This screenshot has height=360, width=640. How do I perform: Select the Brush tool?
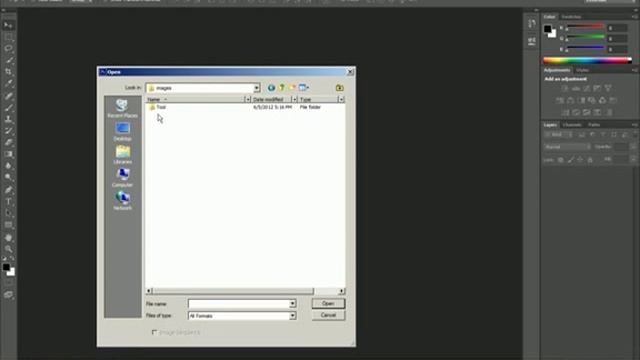[8, 107]
